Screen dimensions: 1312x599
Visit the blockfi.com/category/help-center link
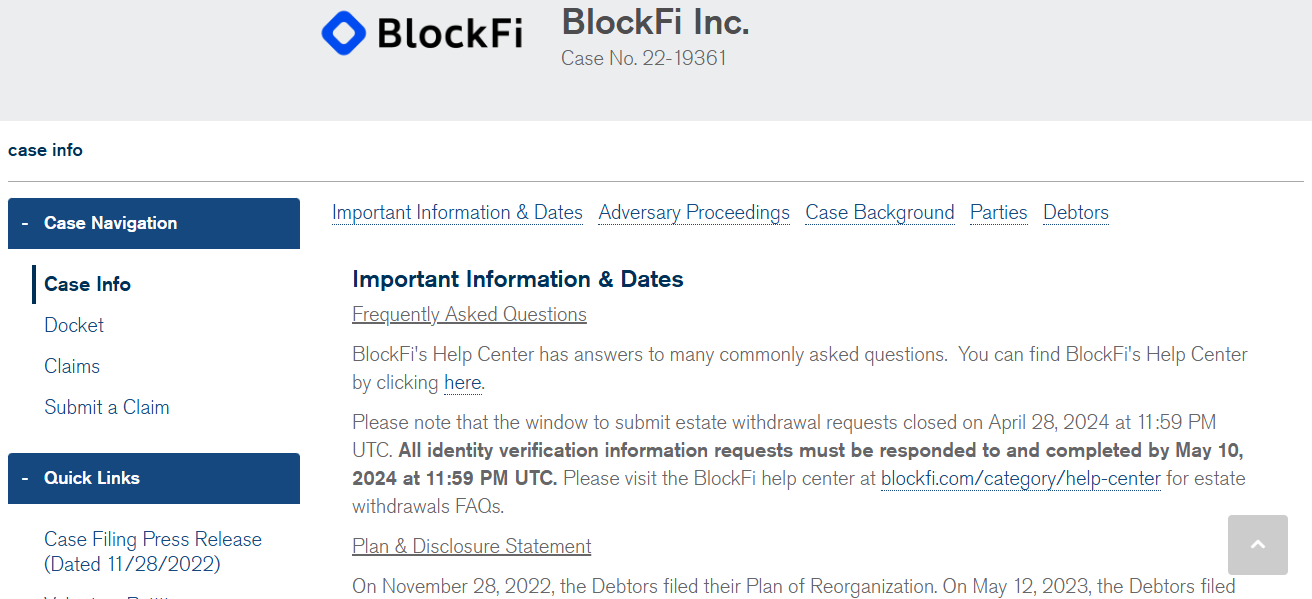point(1020,478)
